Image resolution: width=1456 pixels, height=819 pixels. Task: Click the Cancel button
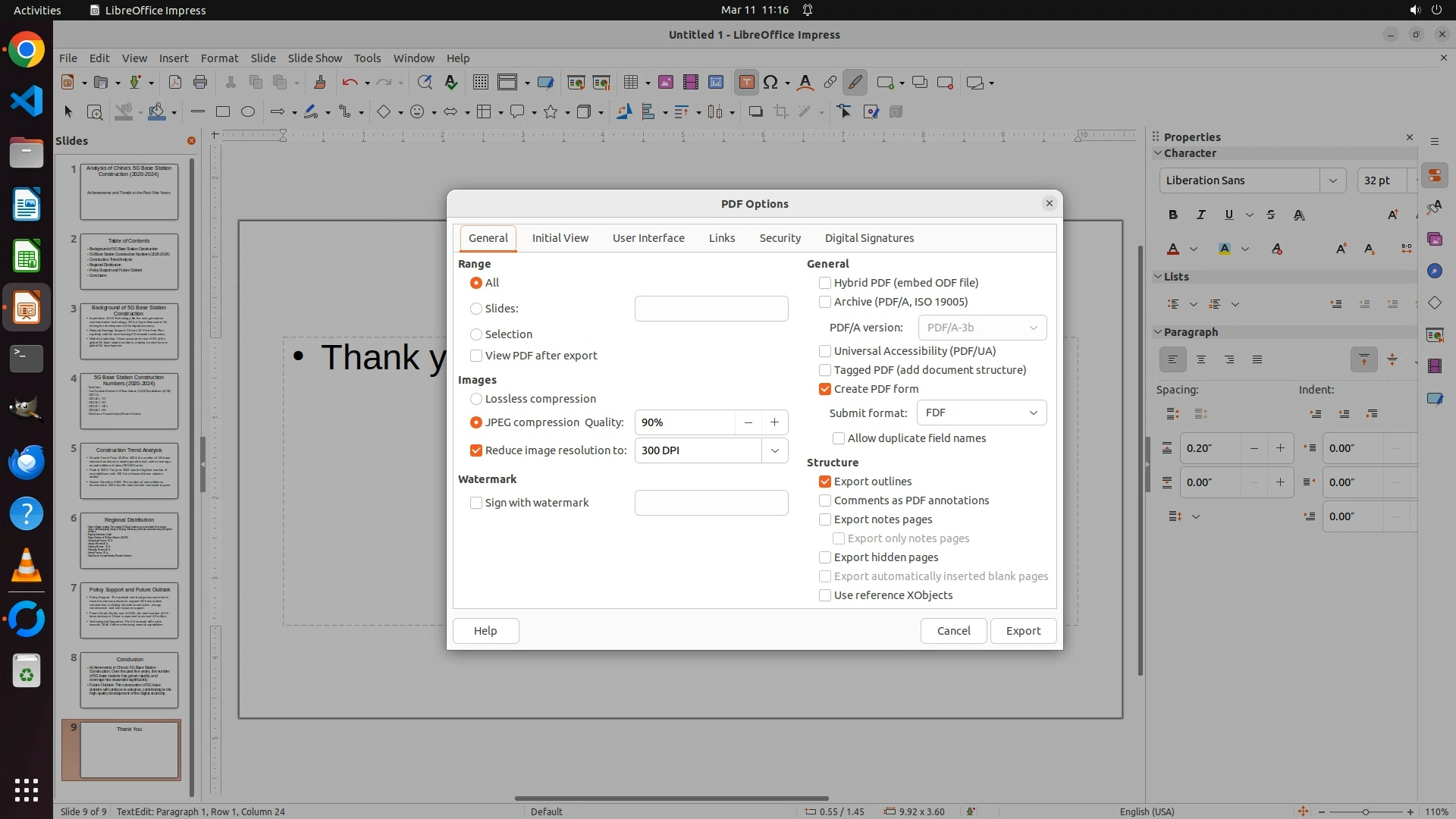pyautogui.click(x=953, y=631)
